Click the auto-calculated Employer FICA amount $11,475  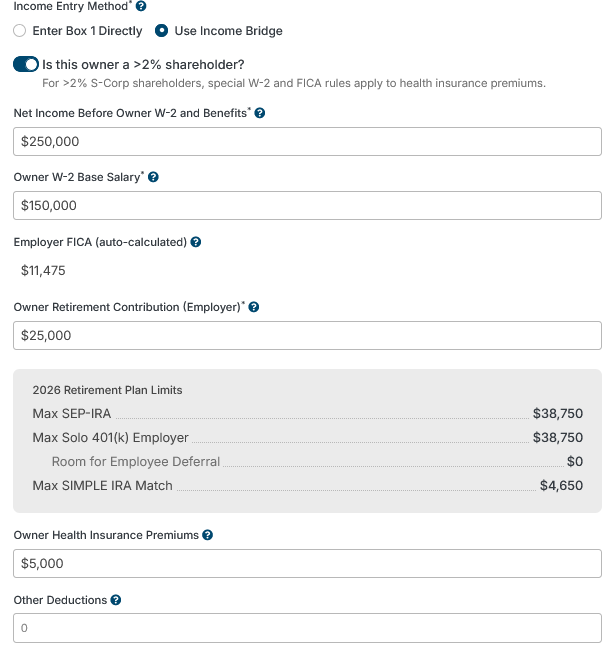(43, 271)
